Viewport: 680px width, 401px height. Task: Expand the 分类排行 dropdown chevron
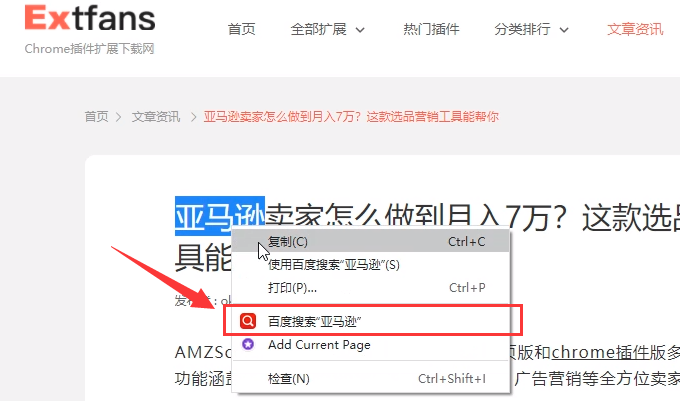click(x=564, y=30)
